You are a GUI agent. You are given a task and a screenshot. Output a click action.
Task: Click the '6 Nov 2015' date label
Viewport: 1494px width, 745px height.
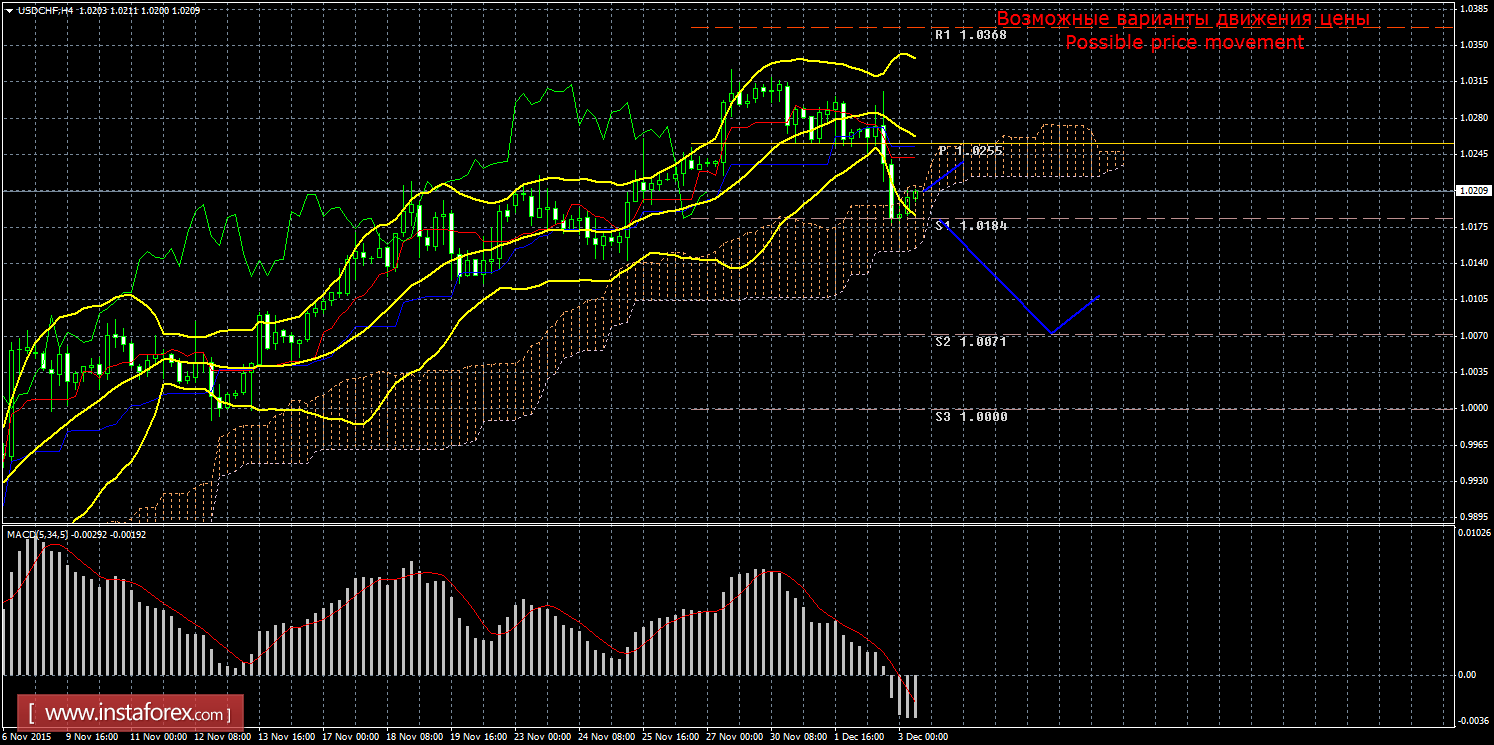26,737
